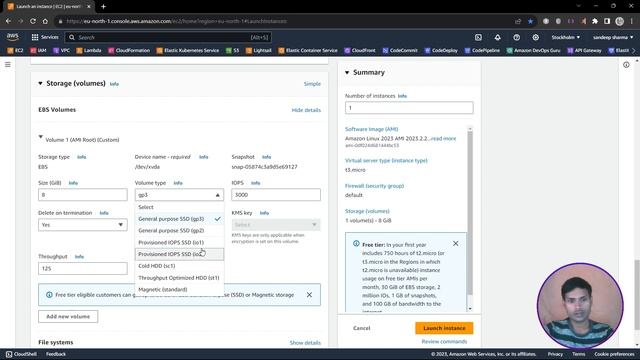
Task: Open the CloudShell icon in top bar
Action: tap(478, 37)
